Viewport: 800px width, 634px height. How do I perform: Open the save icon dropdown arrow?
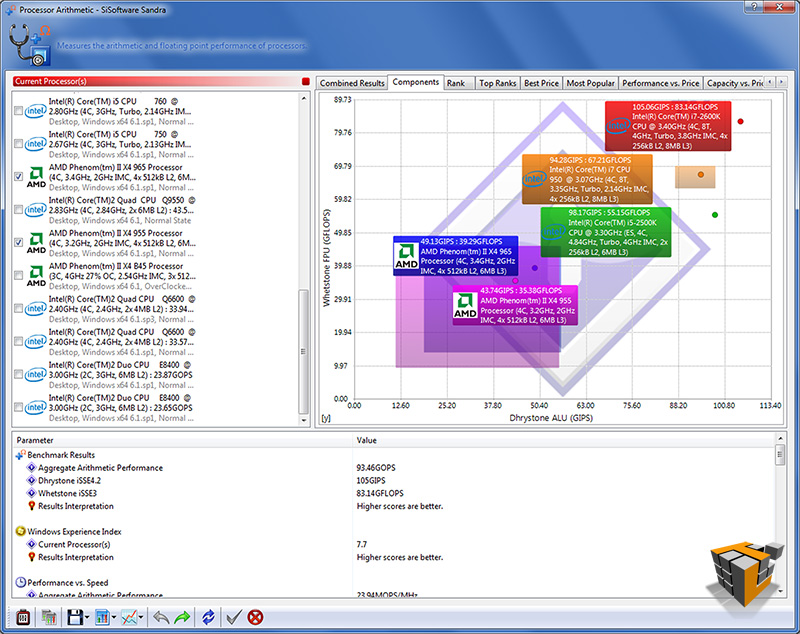87,618
